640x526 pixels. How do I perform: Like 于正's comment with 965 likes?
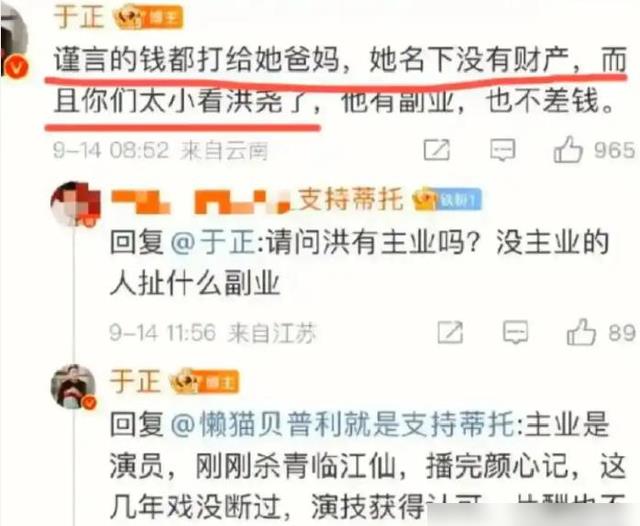[568, 149]
